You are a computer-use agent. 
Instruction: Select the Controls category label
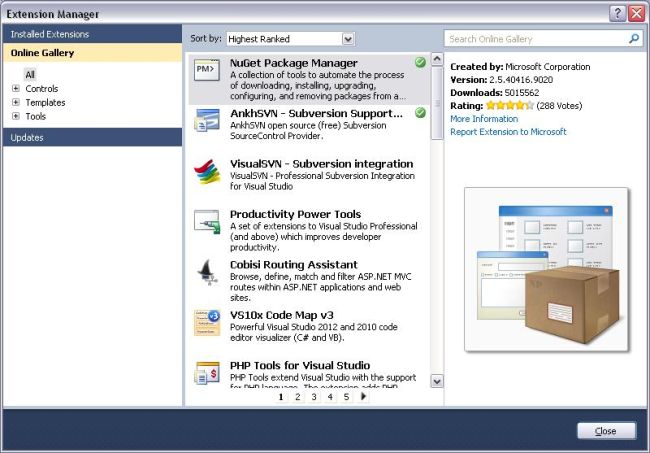click(x=41, y=89)
